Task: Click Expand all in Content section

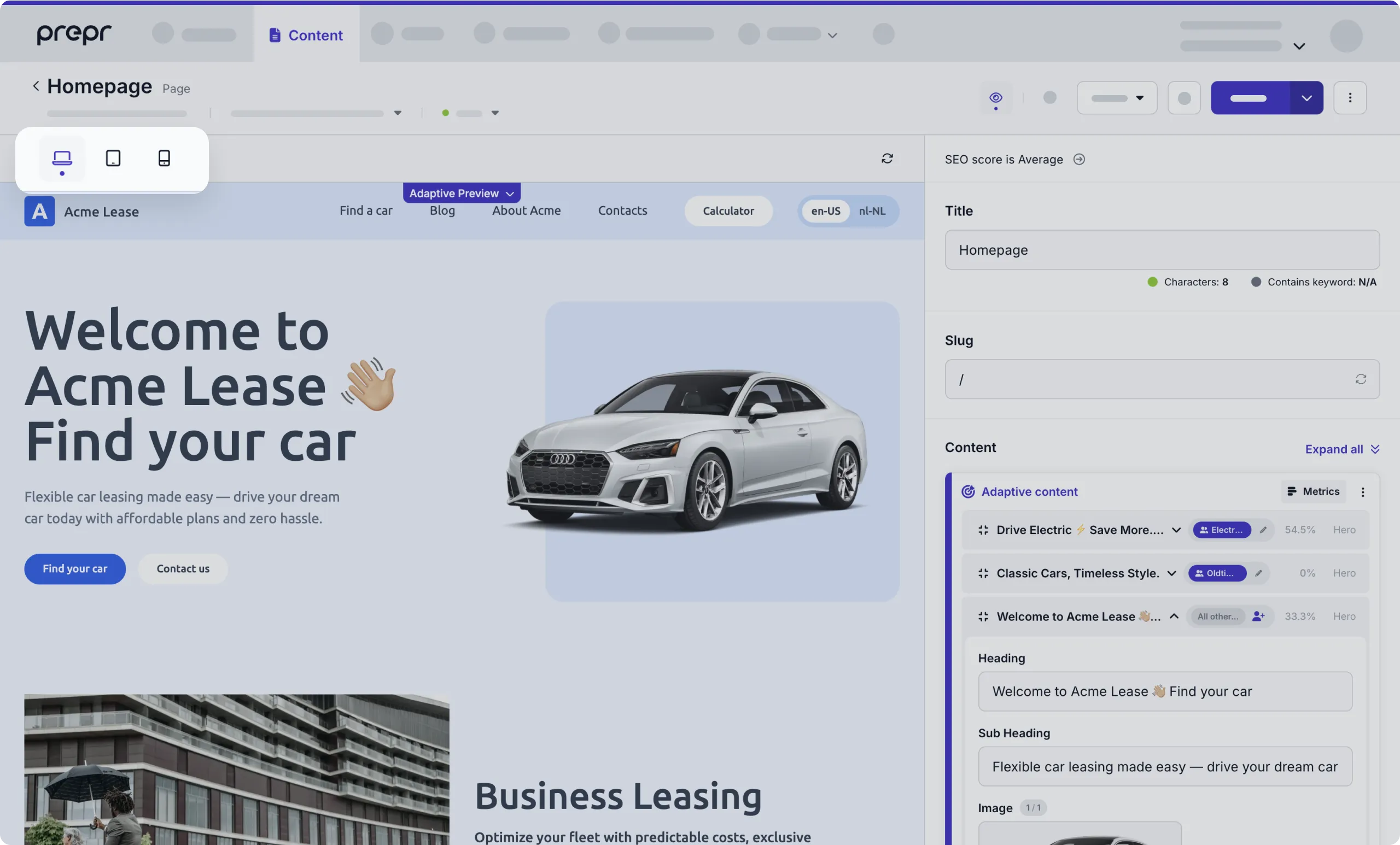Action: tap(1342, 449)
